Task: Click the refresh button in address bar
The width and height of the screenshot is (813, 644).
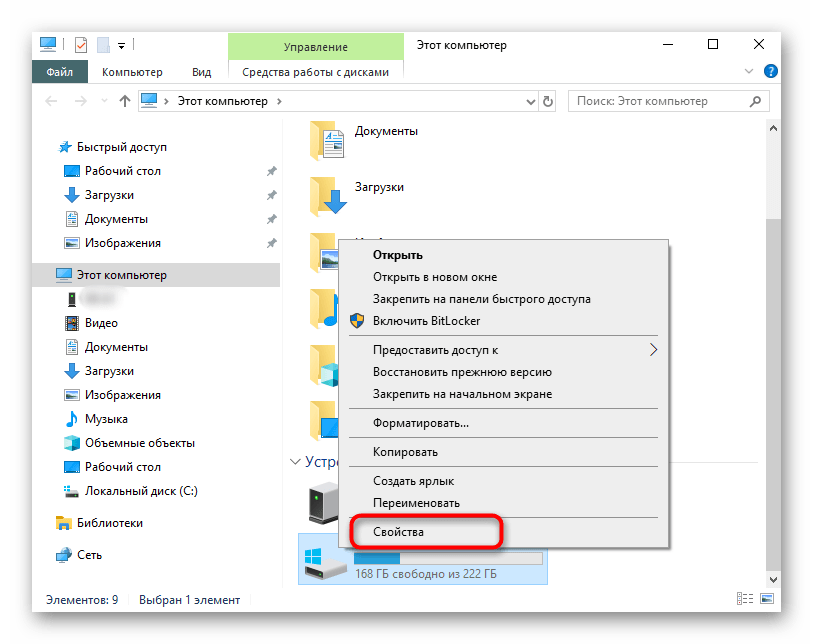Action: tap(548, 101)
